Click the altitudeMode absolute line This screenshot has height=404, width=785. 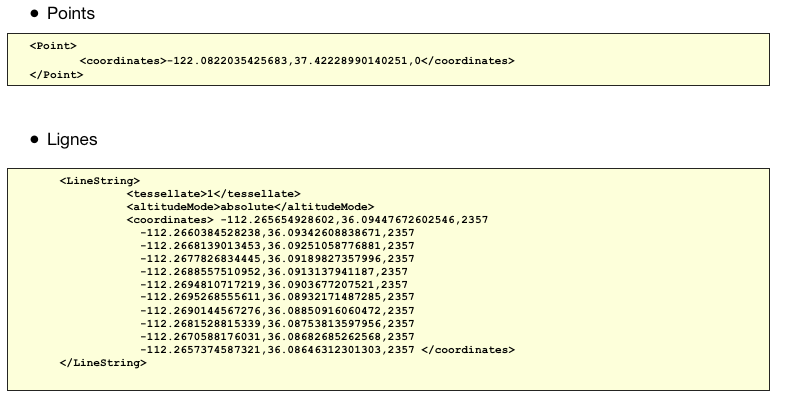249,206
